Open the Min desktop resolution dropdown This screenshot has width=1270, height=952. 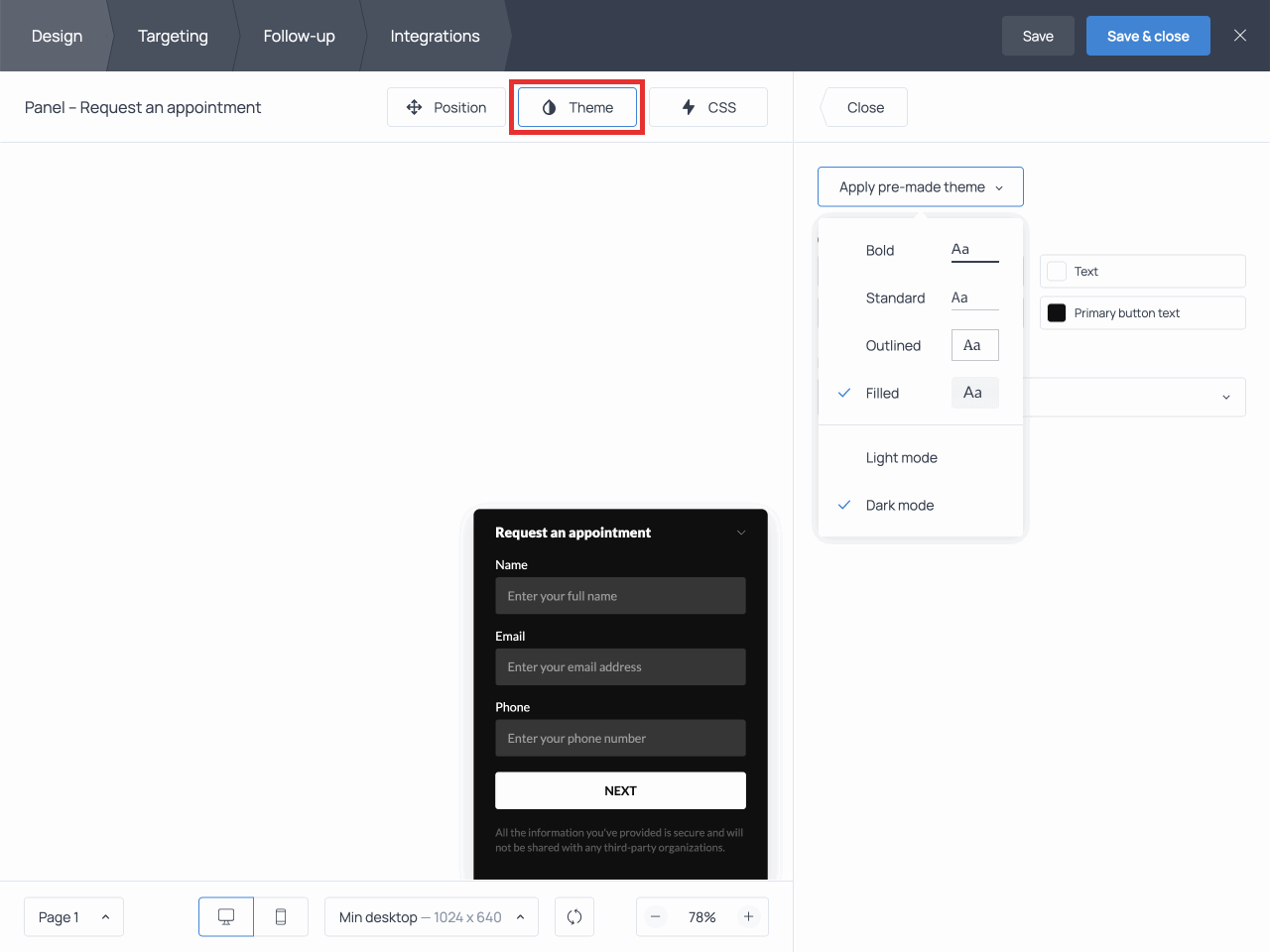(x=431, y=917)
